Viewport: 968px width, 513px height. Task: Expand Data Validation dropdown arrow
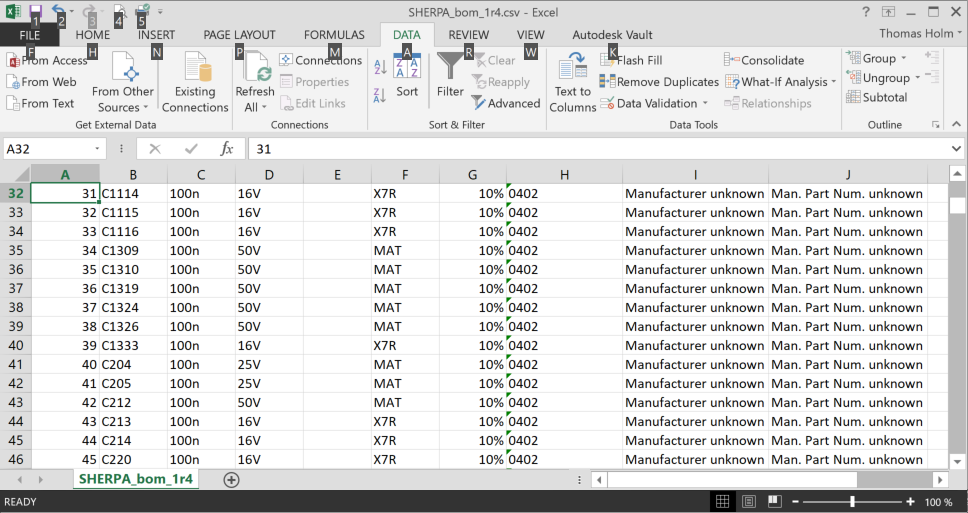coord(705,104)
